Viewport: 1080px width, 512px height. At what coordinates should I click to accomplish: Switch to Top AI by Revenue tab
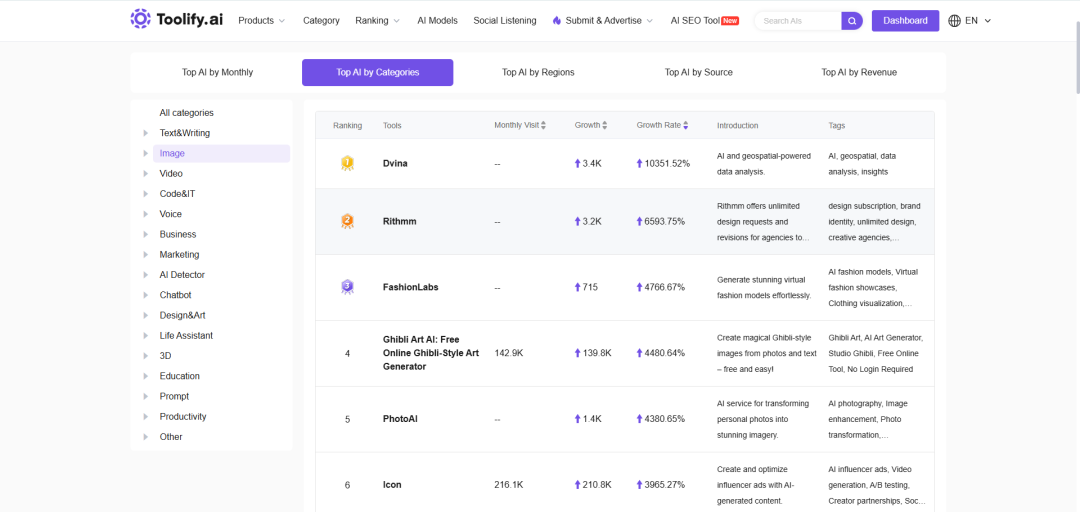859,72
